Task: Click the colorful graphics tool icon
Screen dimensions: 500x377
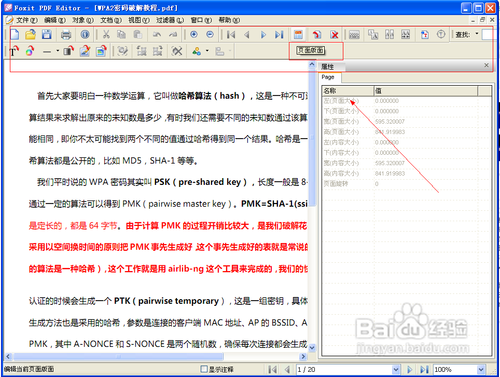Action: coord(30,51)
